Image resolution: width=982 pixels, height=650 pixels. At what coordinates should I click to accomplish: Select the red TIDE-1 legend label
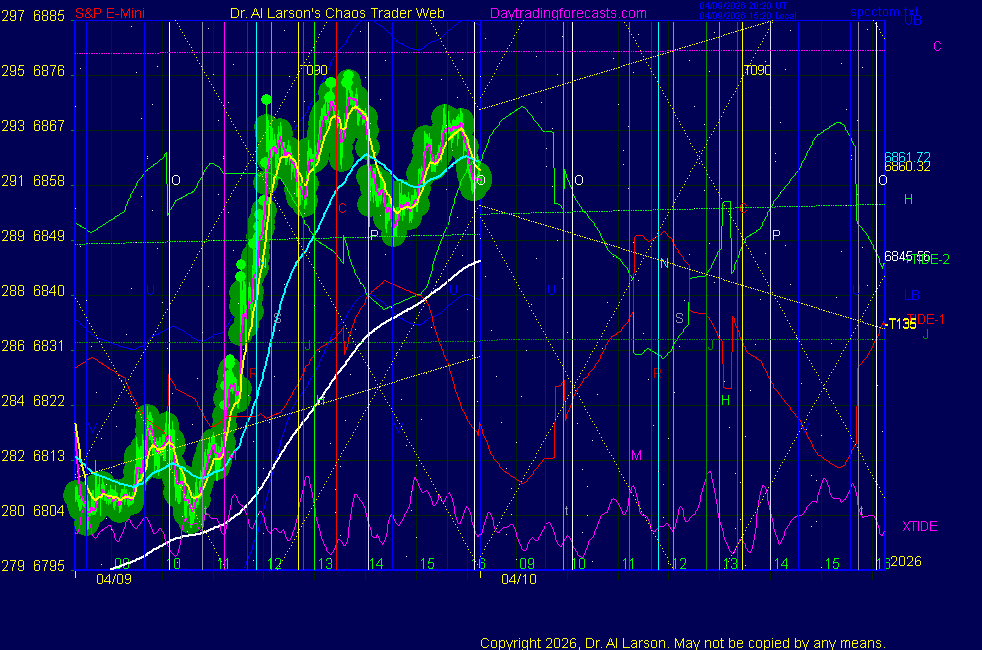pos(926,318)
